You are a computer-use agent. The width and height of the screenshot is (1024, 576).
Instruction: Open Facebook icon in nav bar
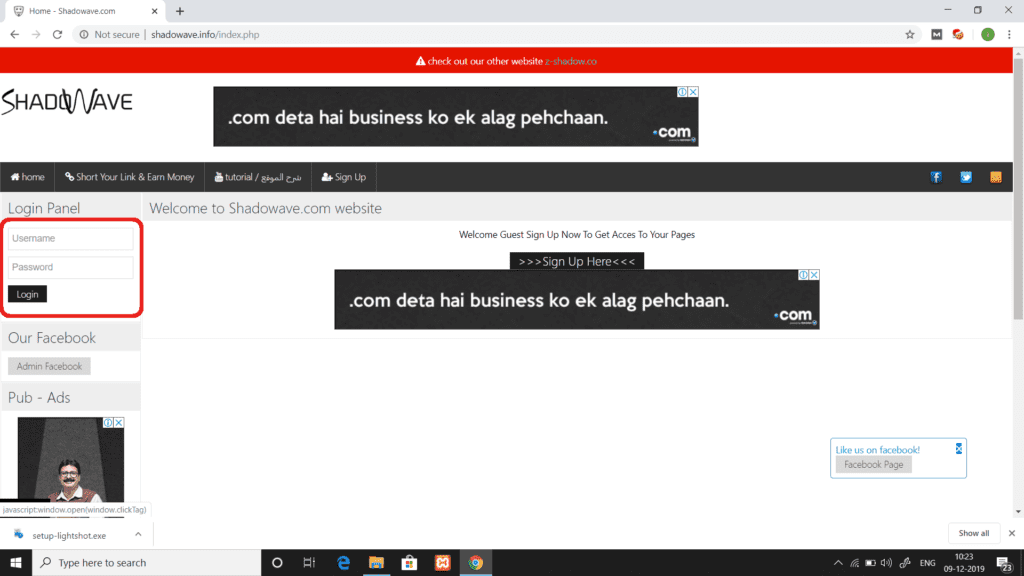tap(936, 177)
